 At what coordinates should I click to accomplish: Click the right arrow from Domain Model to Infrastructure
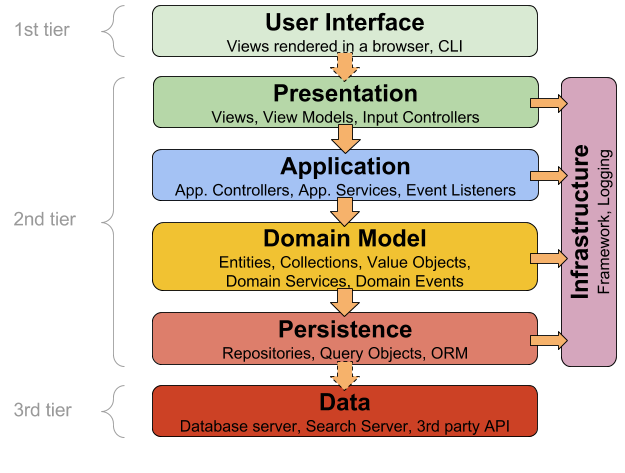(547, 258)
